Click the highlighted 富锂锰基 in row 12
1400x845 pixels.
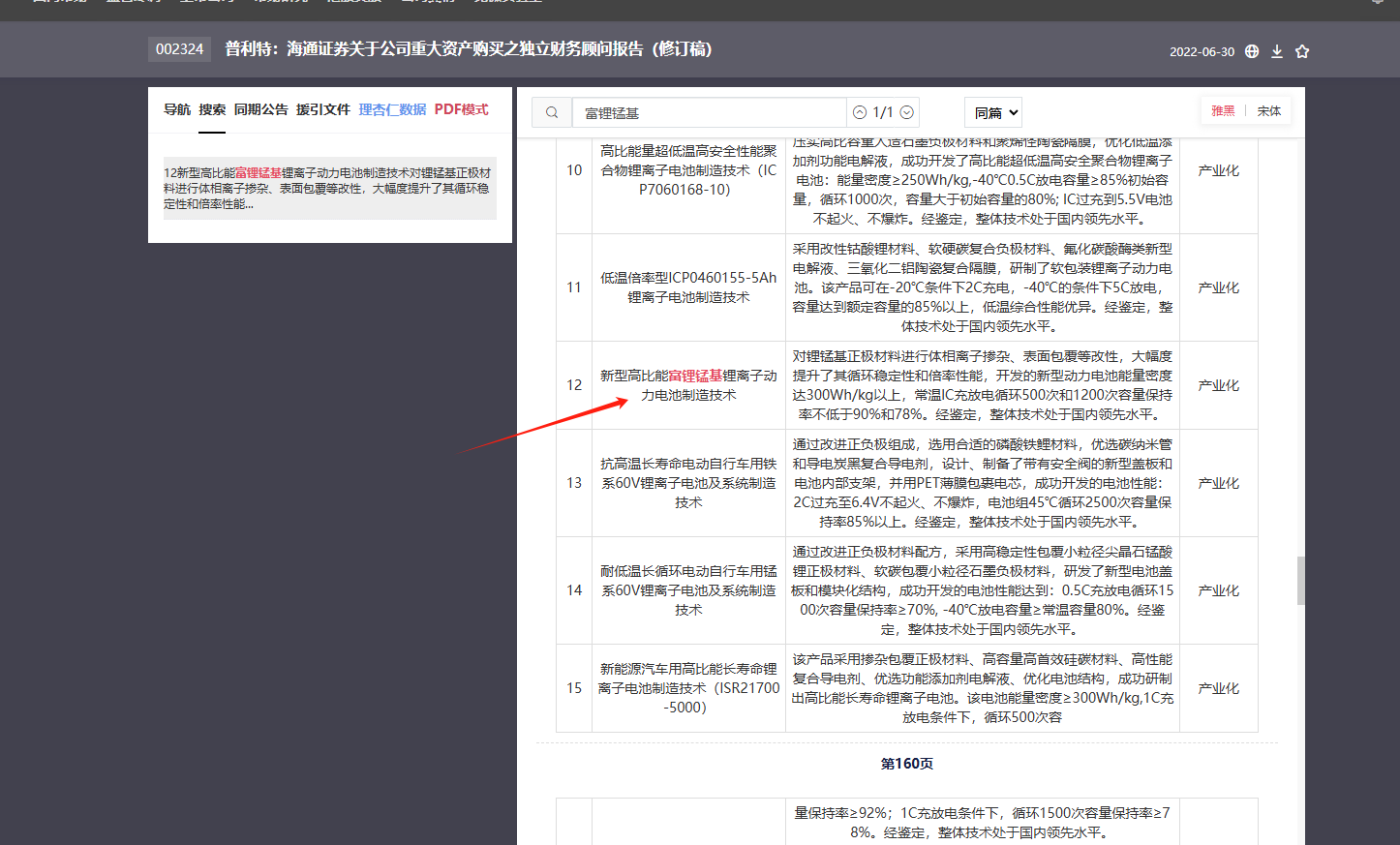tap(695, 376)
